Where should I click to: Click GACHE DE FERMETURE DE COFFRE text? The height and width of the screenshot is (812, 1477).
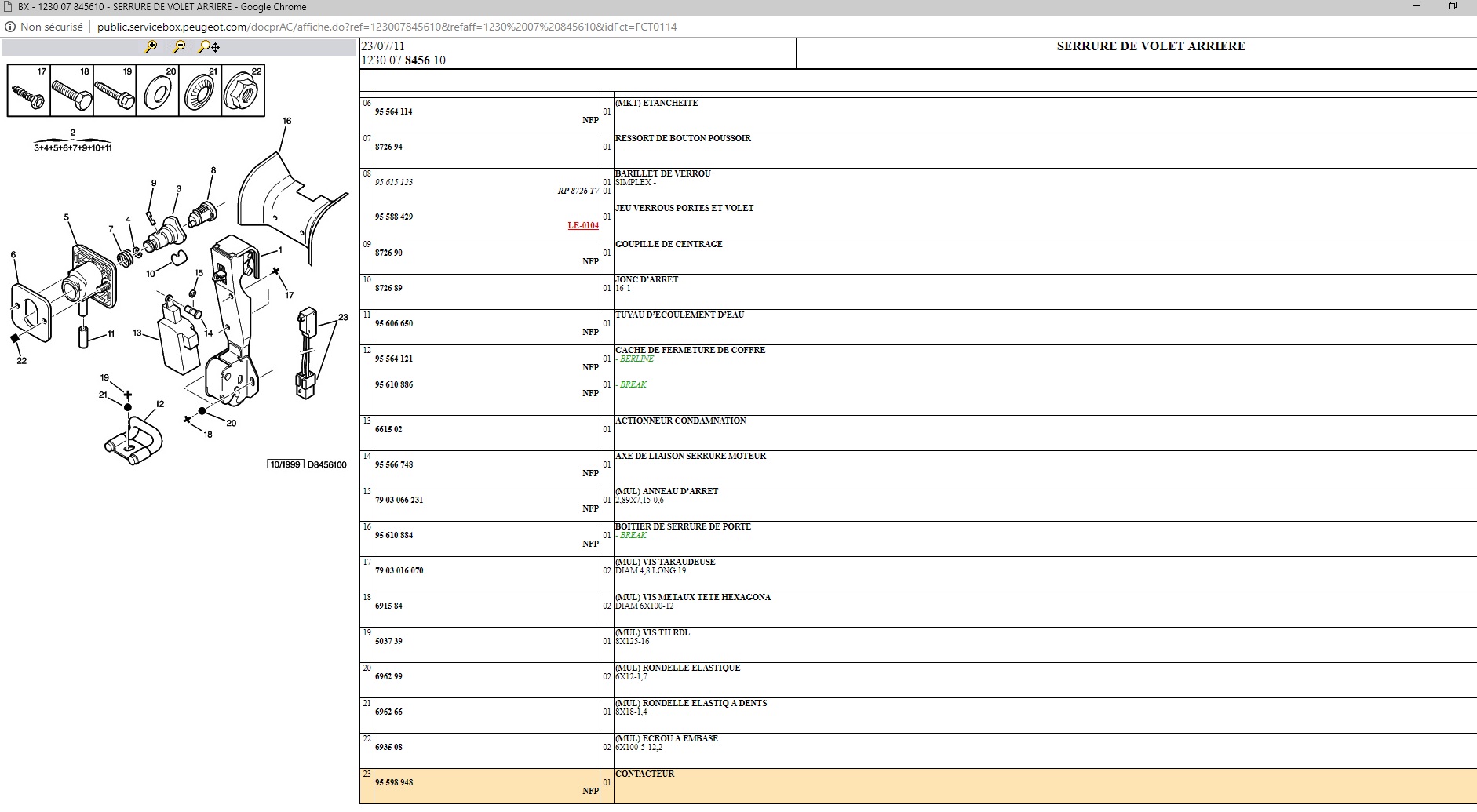click(x=690, y=350)
